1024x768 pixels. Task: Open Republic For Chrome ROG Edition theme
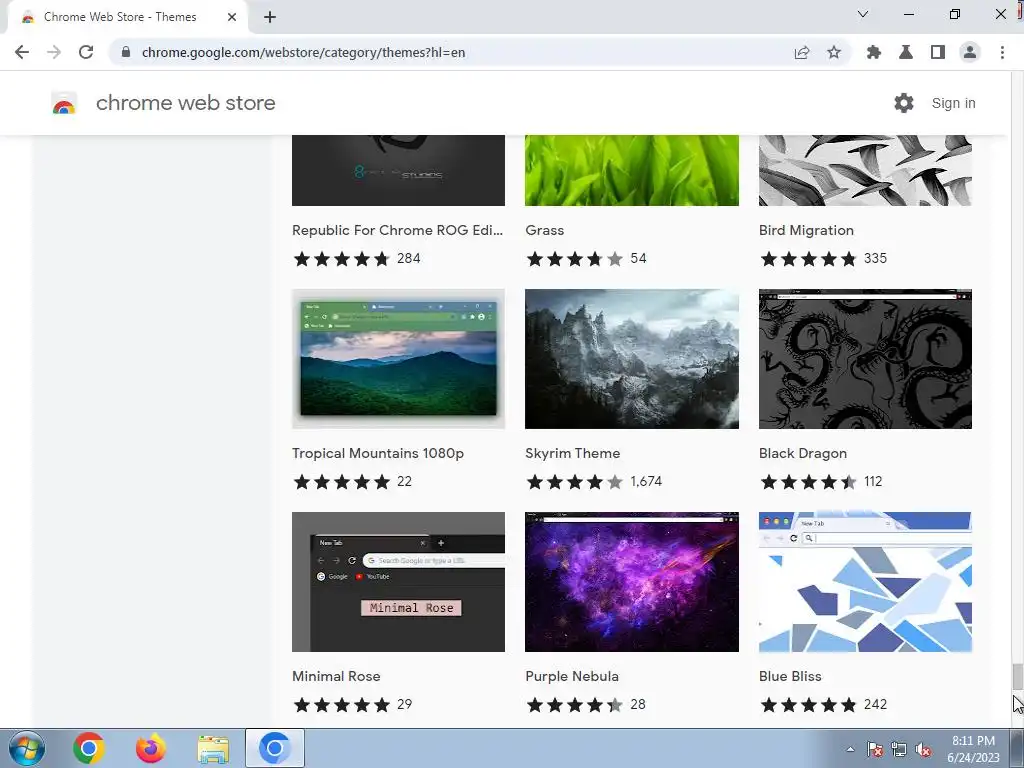(397, 230)
